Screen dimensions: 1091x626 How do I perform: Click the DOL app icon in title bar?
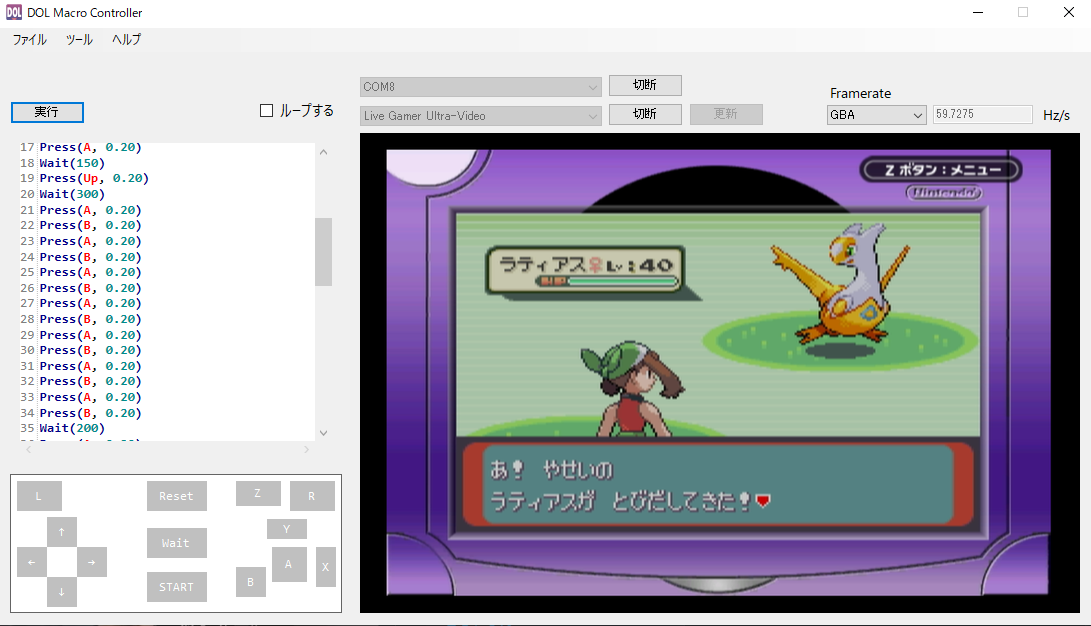[x=14, y=13]
